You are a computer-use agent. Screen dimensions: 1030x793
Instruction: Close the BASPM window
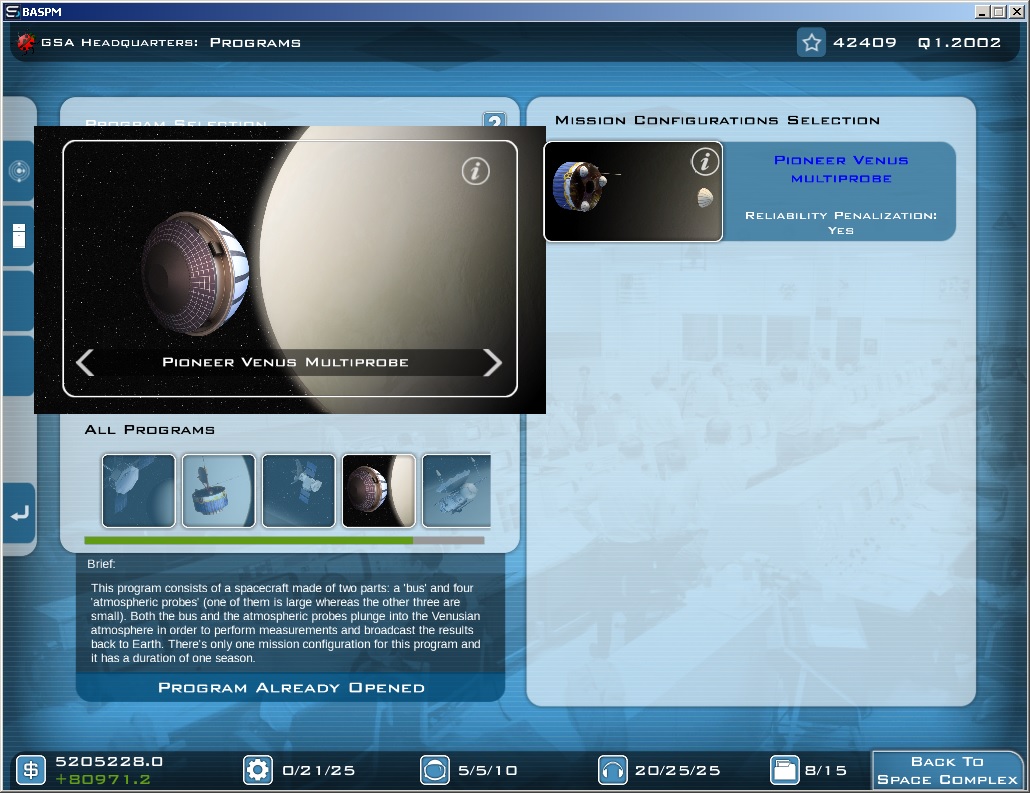pos(1016,12)
